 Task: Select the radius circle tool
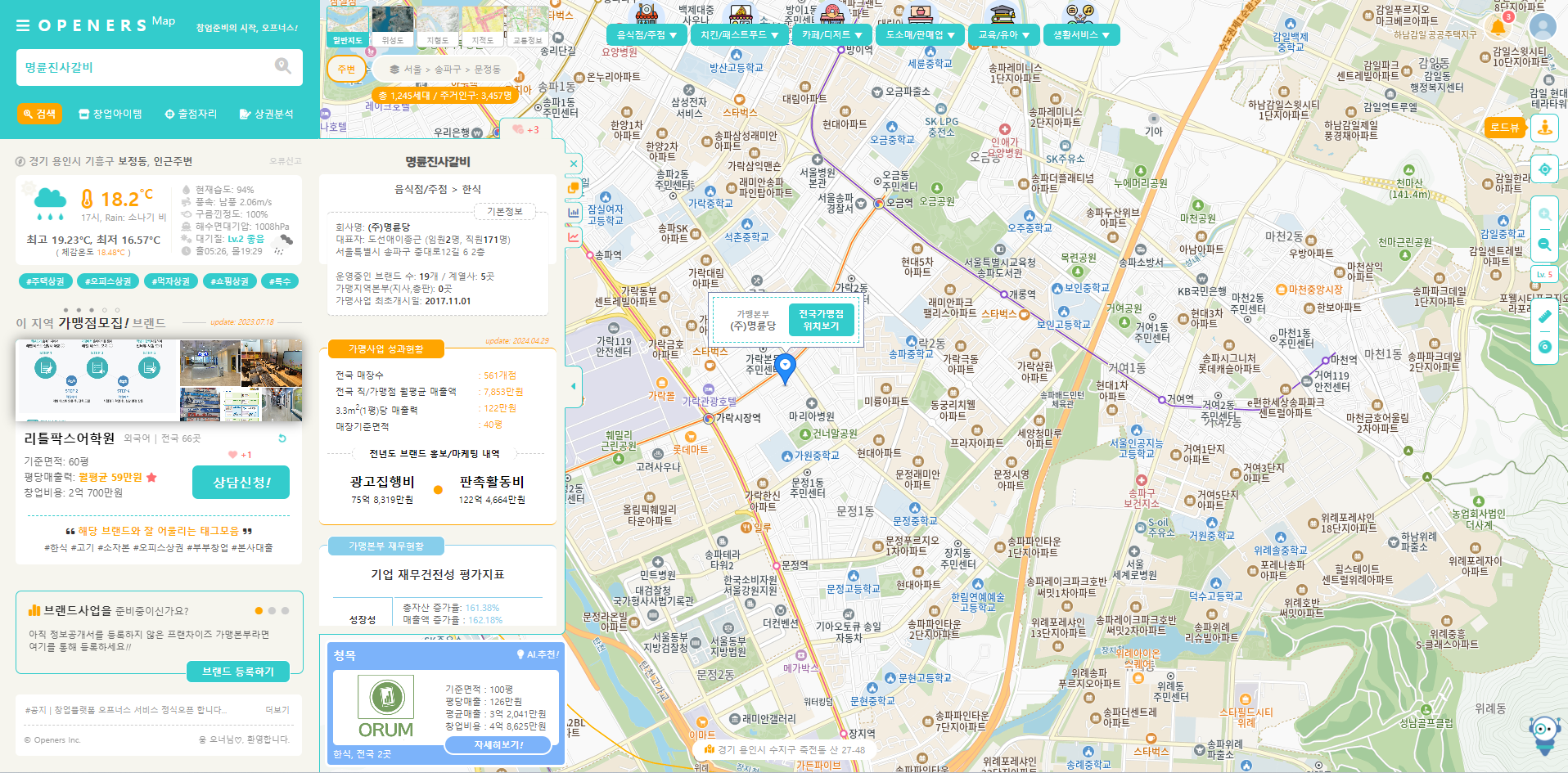[1544, 347]
